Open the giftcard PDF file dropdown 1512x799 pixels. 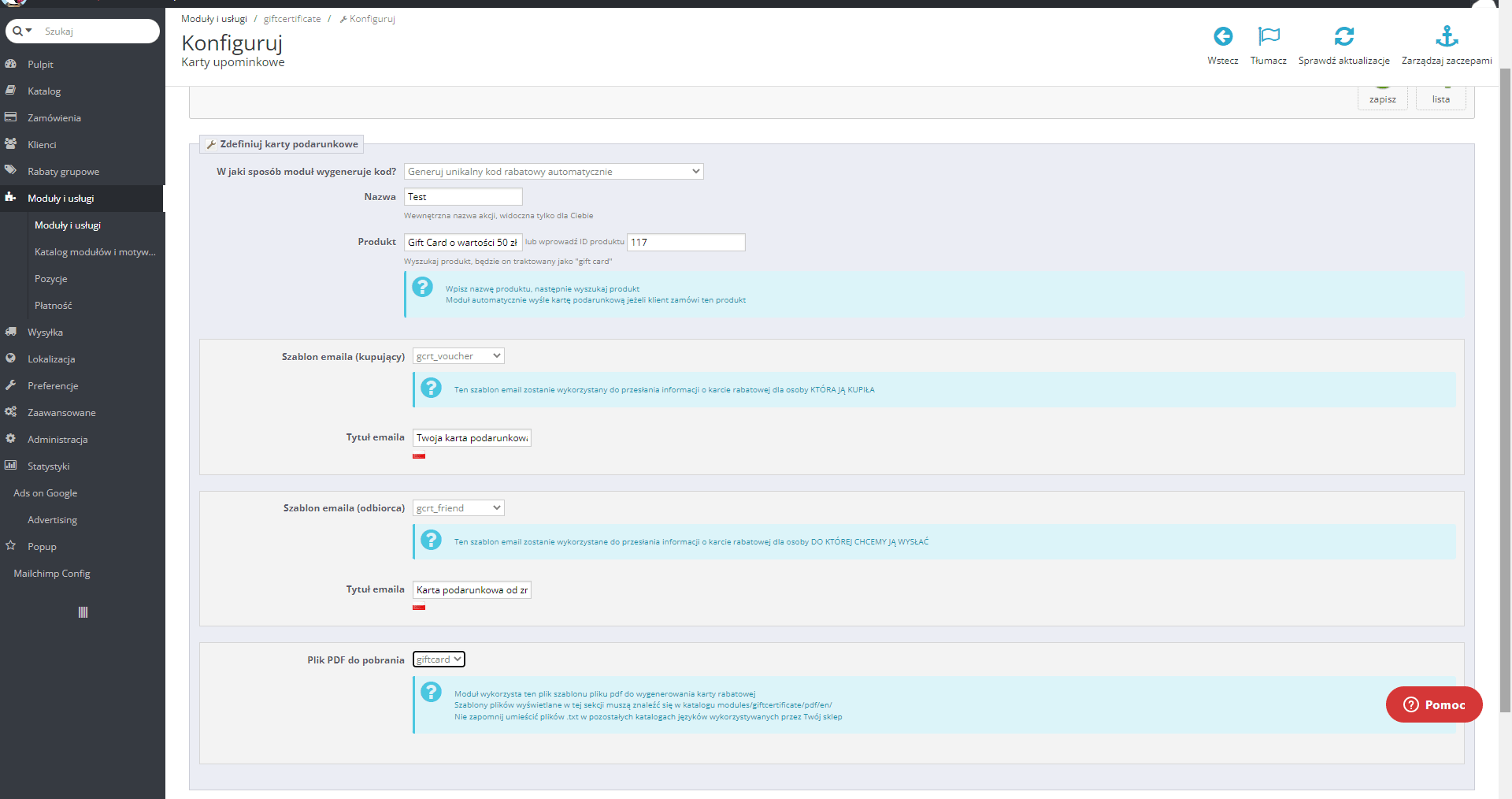[x=439, y=660]
